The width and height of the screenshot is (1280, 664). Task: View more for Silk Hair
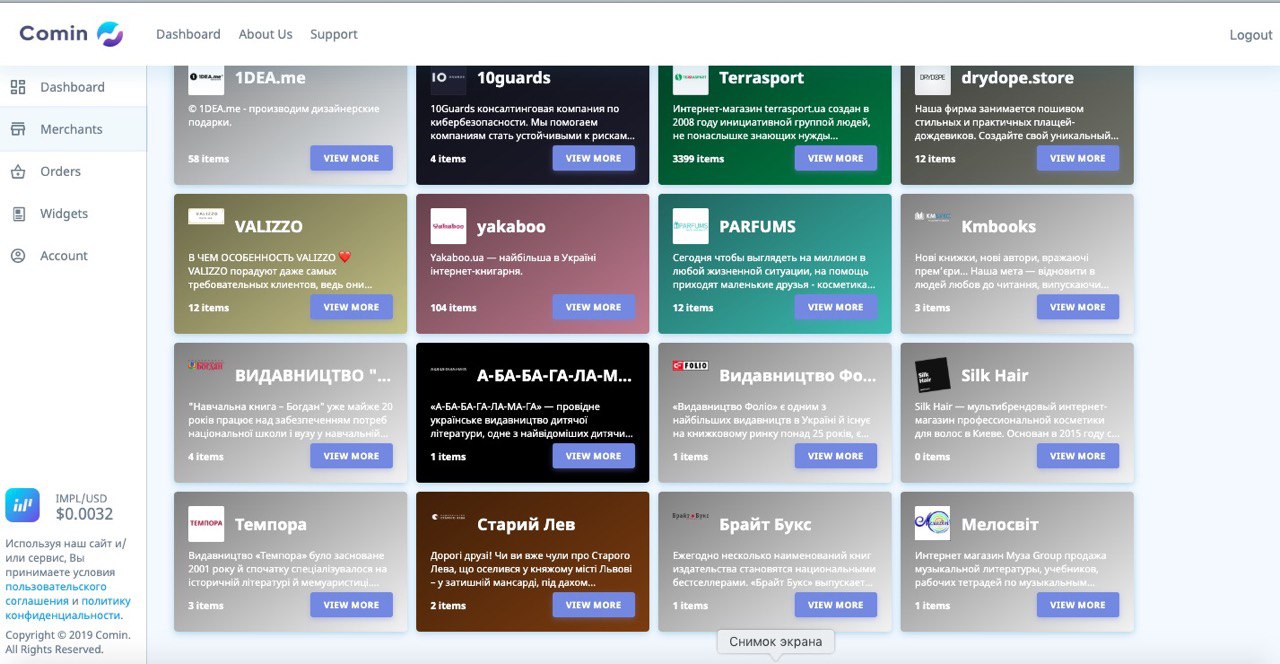click(x=1078, y=456)
